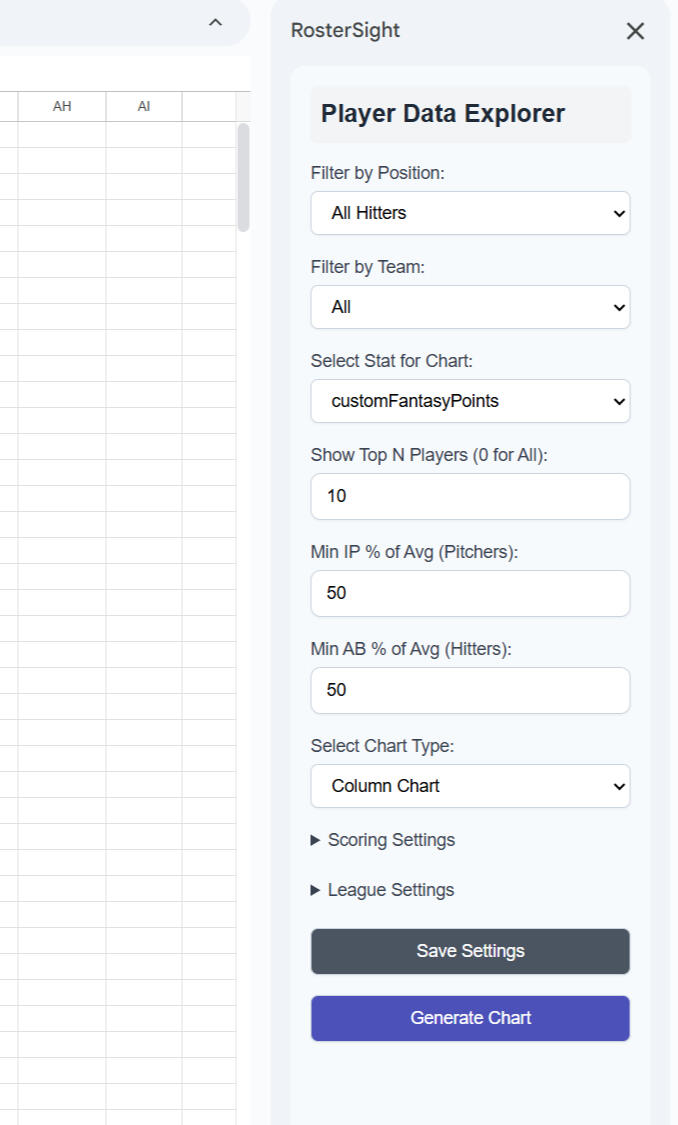The width and height of the screenshot is (678, 1125).
Task: Click the Save Settings button
Action: point(470,951)
